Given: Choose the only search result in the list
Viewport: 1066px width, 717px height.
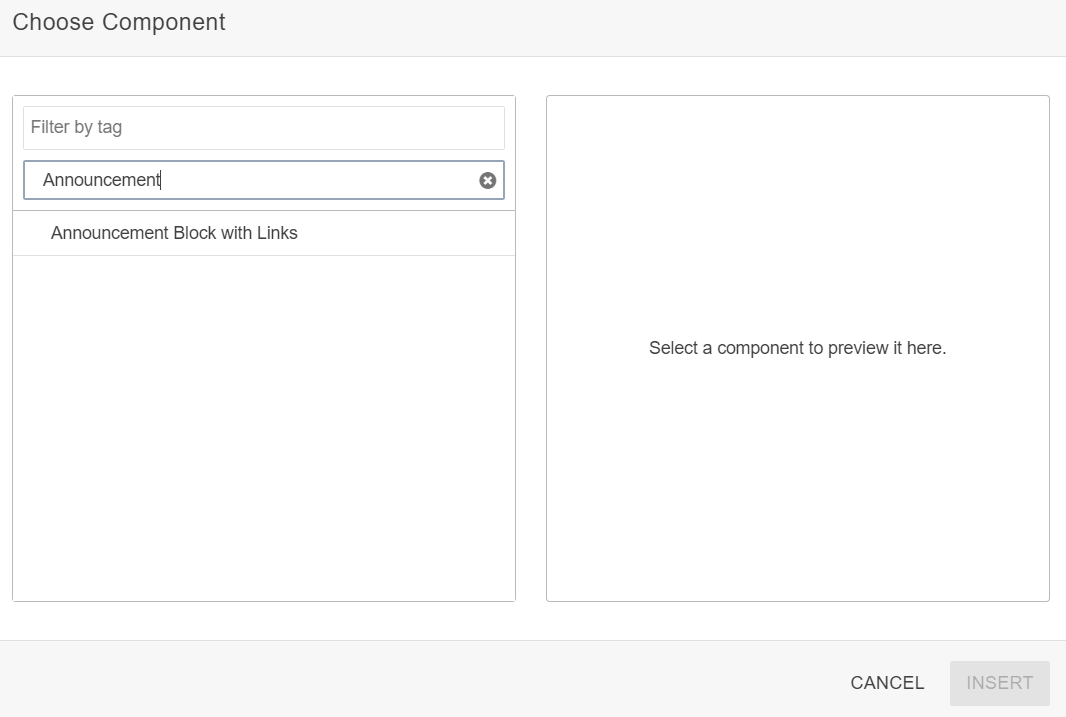Looking at the screenshot, I should (264, 233).
